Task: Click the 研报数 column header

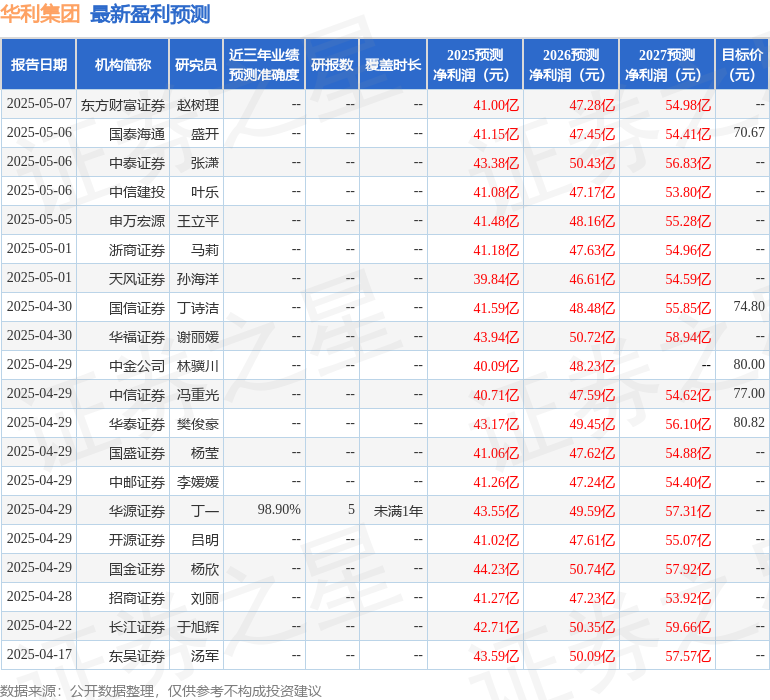Action: pos(332,65)
